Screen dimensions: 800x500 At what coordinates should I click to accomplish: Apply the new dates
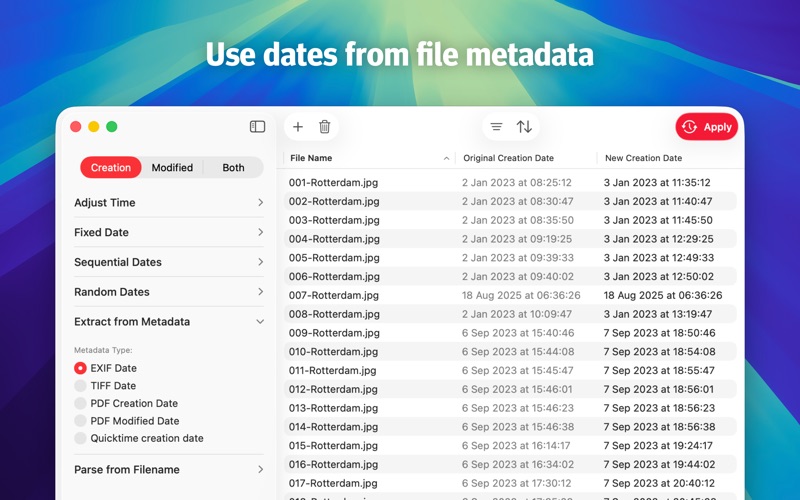[707, 127]
